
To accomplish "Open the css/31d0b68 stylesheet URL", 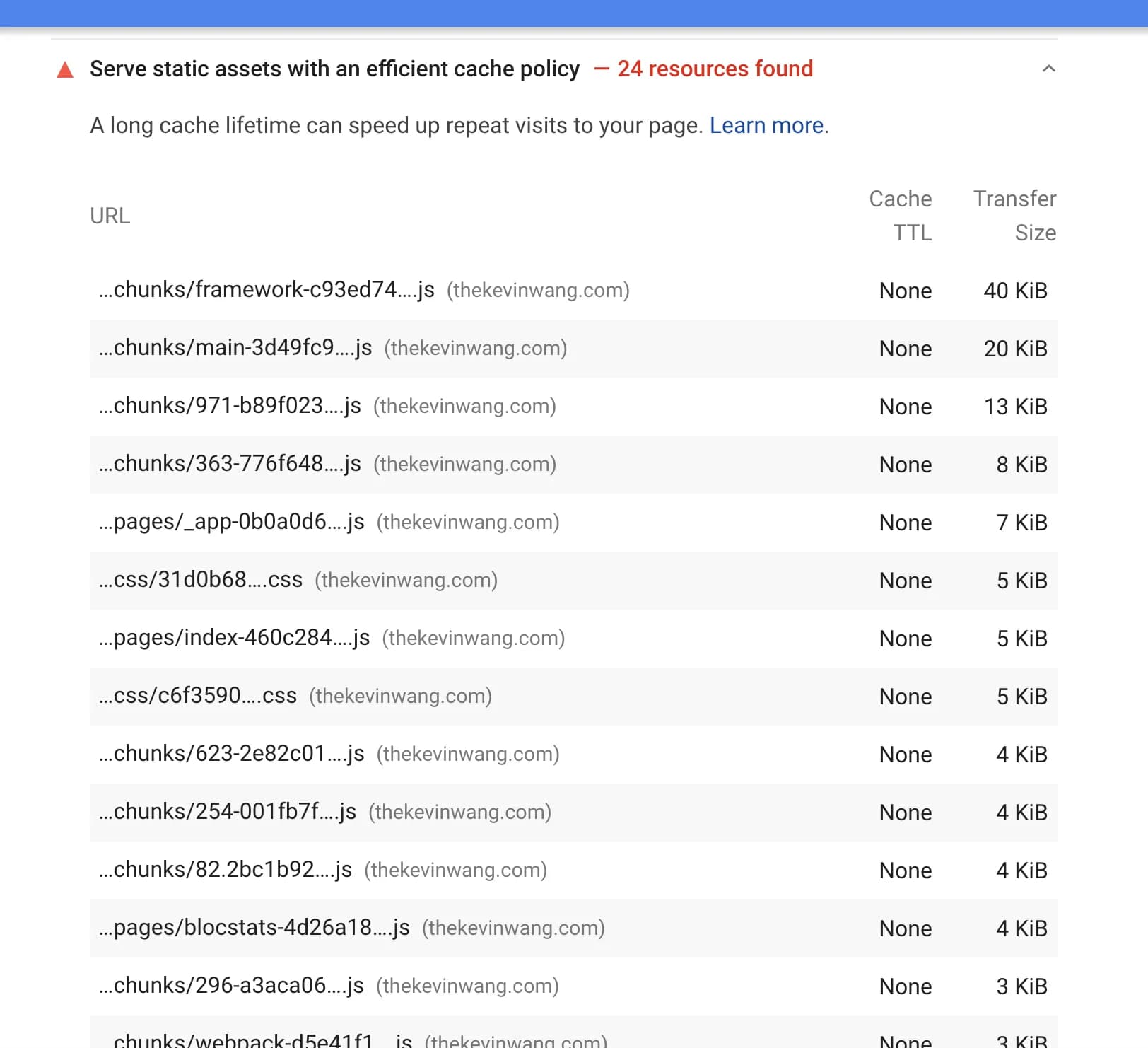I will [201, 580].
